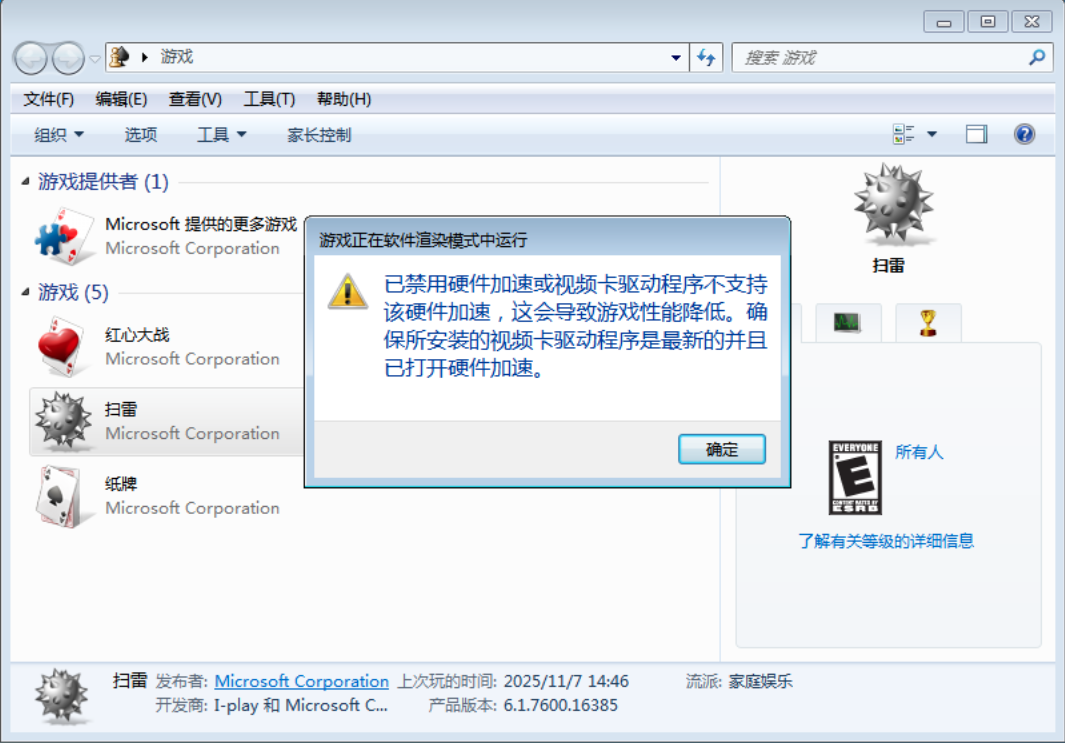
Task: Collapse the 游戏提供者 (1) group
Action: [25, 181]
